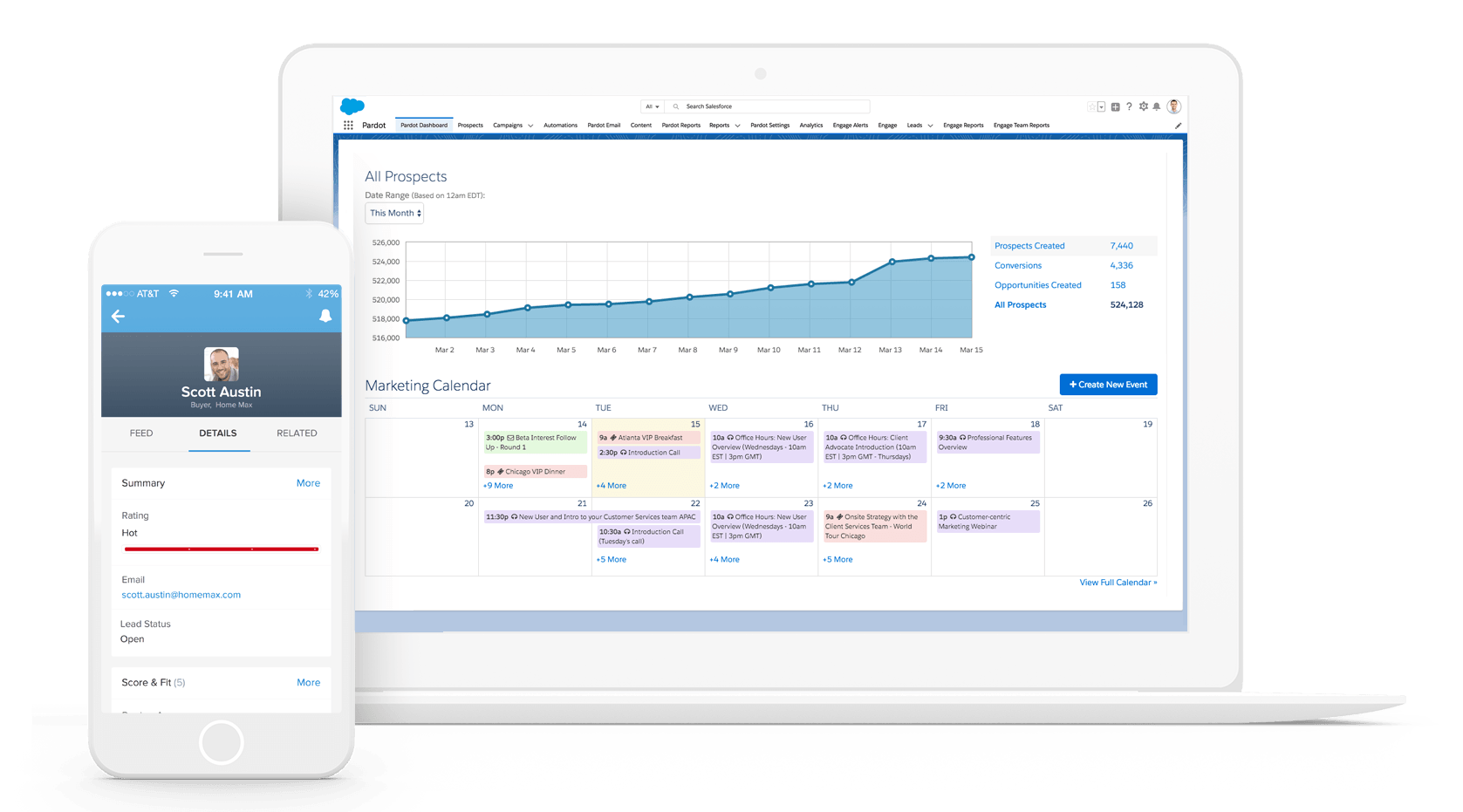Open the All search scope dropdown
The image size is (1463, 812).
tap(652, 106)
